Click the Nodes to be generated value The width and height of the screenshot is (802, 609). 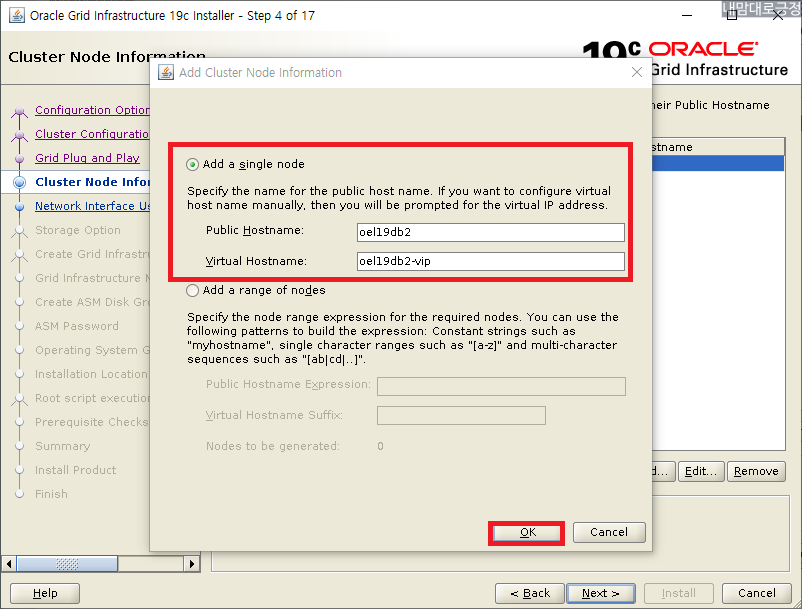pyautogui.click(x=381, y=446)
